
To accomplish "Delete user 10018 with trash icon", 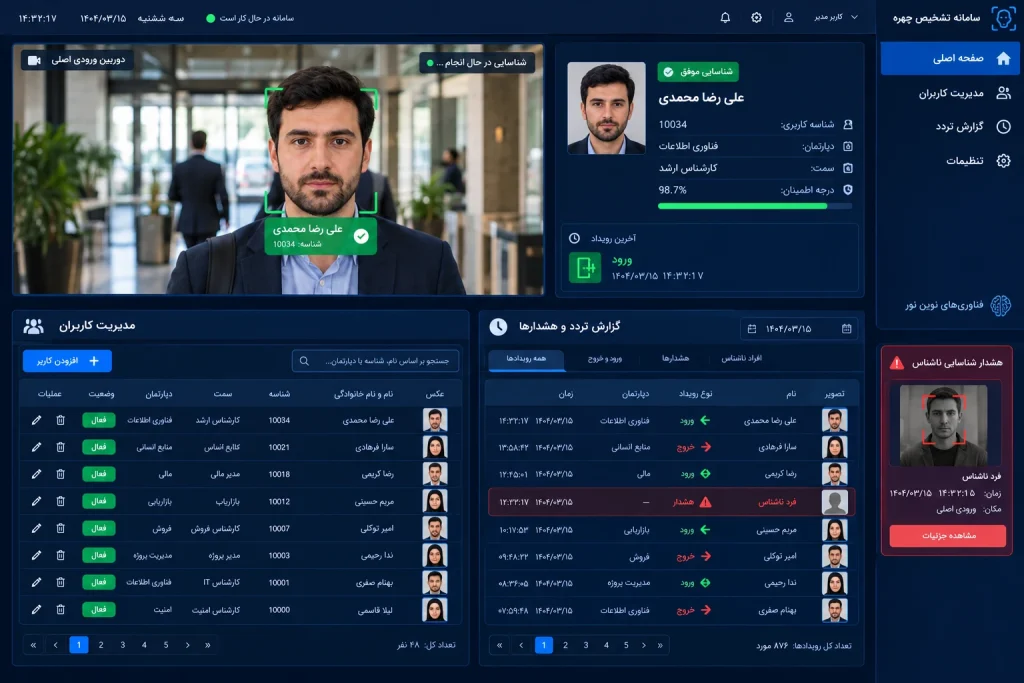I will pyautogui.click(x=60, y=474).
